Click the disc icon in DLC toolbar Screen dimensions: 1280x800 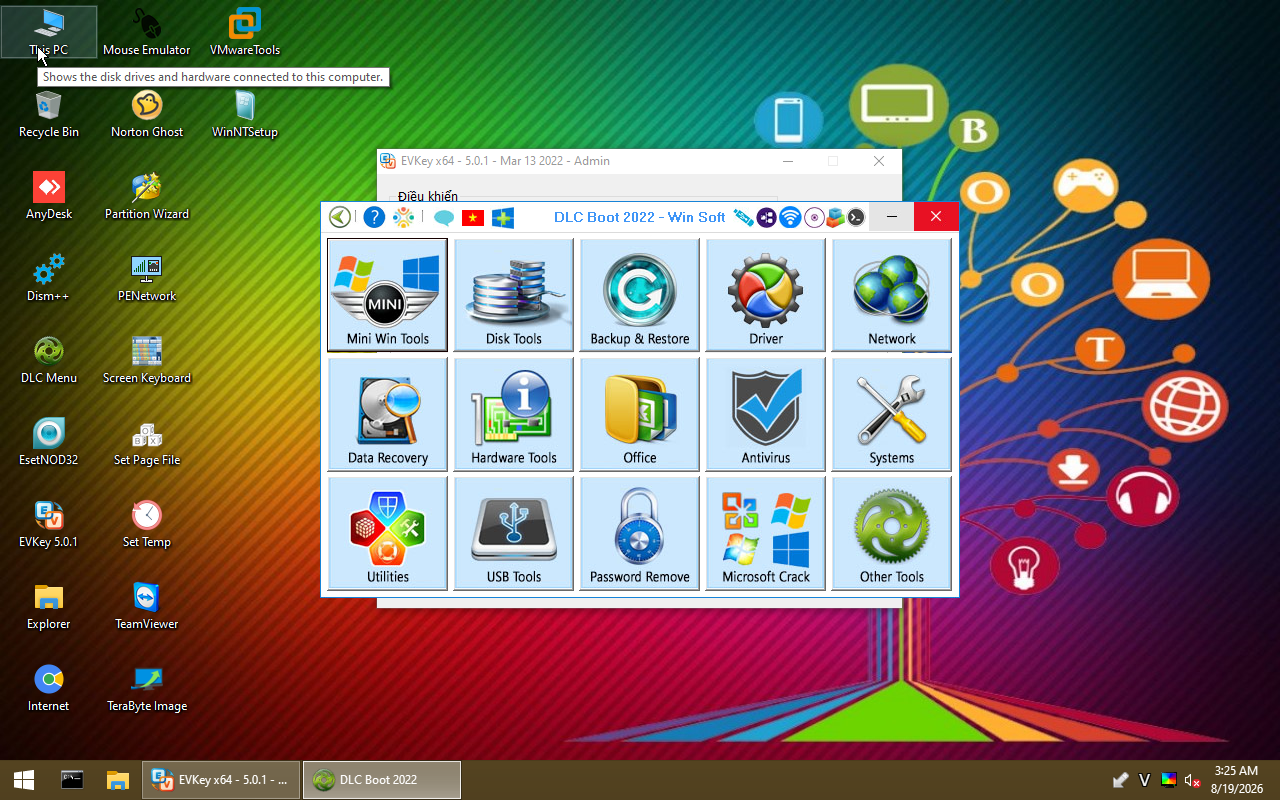point(814,217)
